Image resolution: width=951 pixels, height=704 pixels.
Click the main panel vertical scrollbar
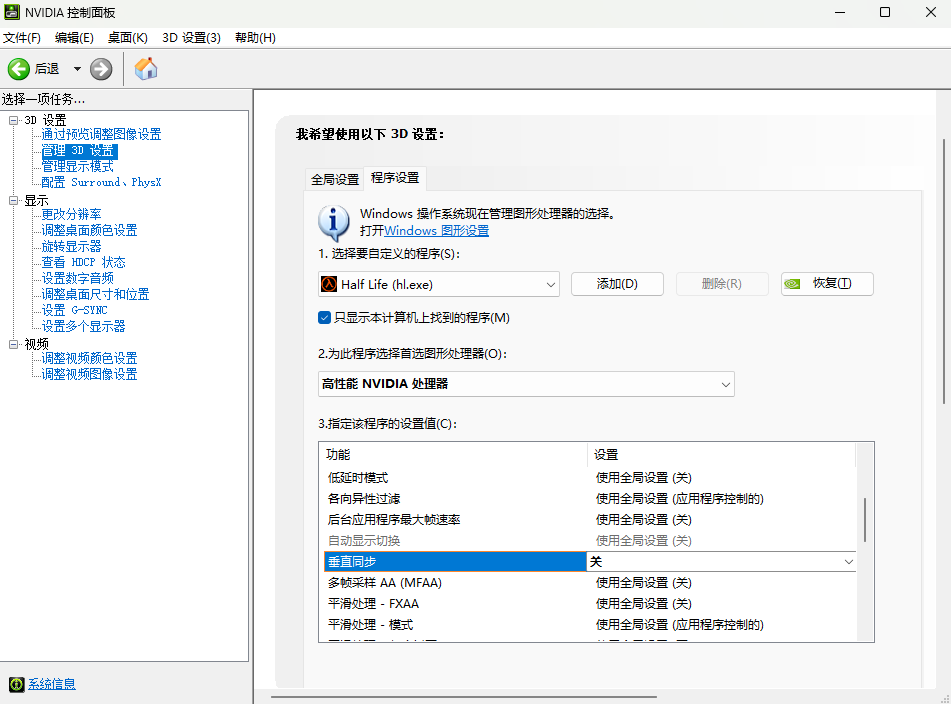pos(944,272)
